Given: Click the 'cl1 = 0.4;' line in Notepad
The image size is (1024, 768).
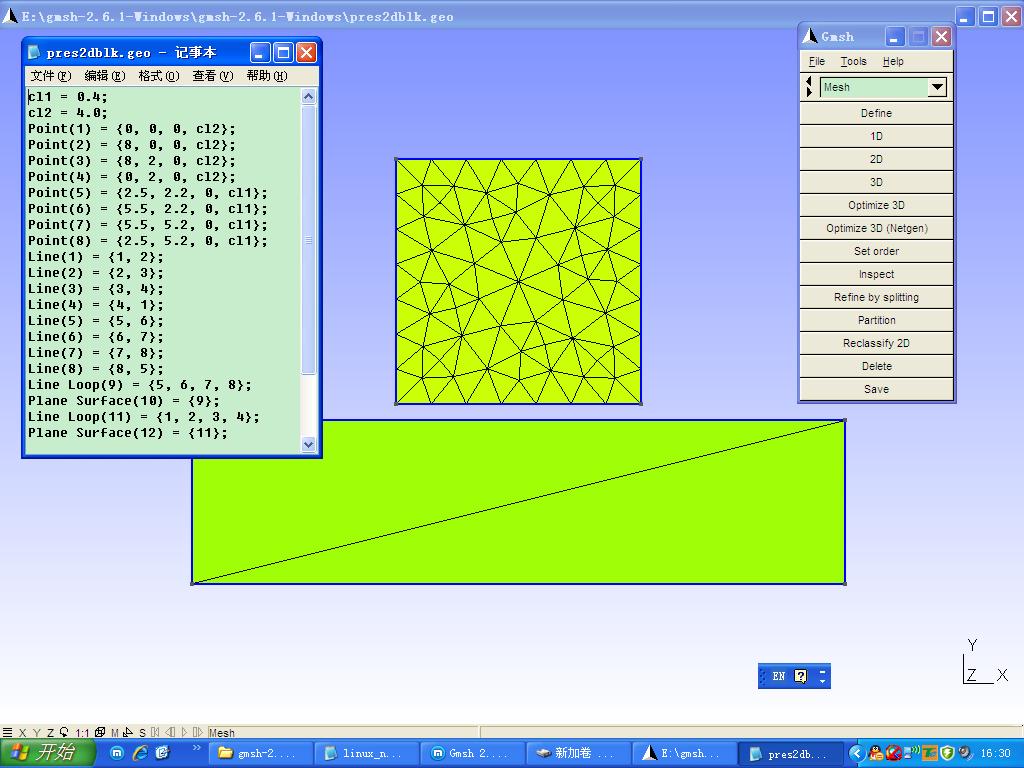Looking at the screenshot, I should coord(68,97).
